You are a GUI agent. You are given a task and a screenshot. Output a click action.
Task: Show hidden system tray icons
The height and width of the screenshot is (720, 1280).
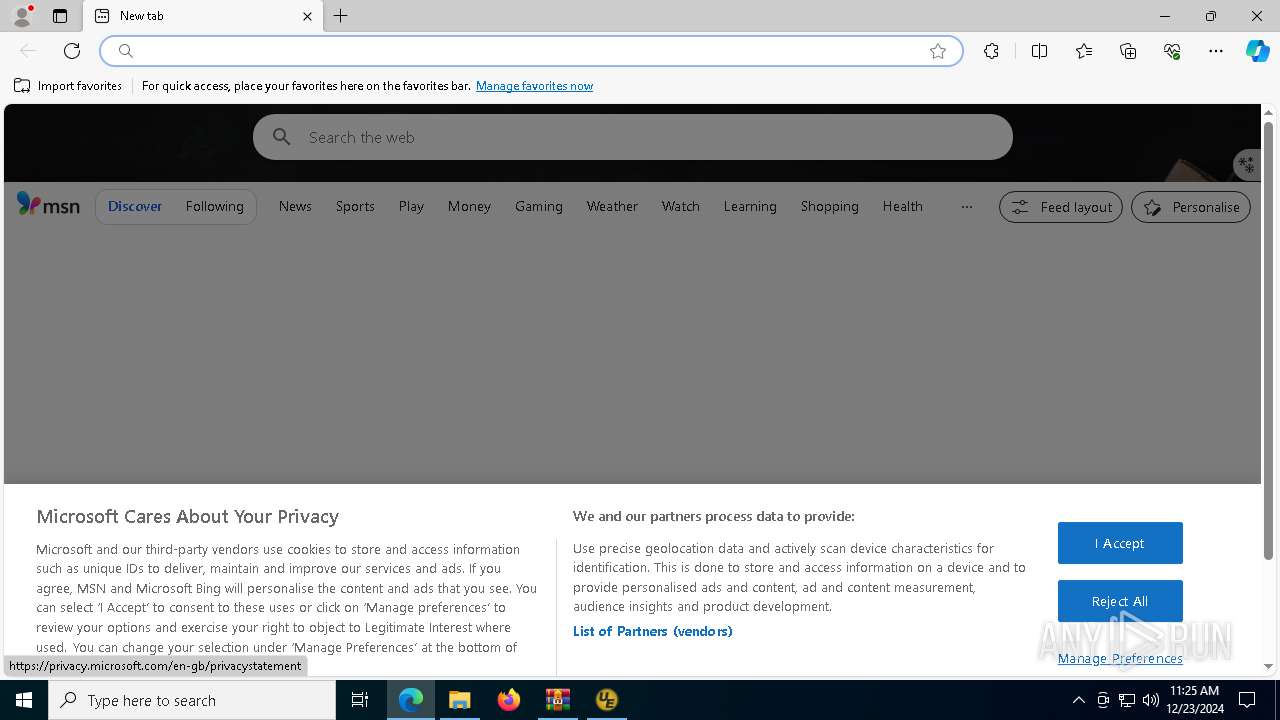click(1078, 700)
